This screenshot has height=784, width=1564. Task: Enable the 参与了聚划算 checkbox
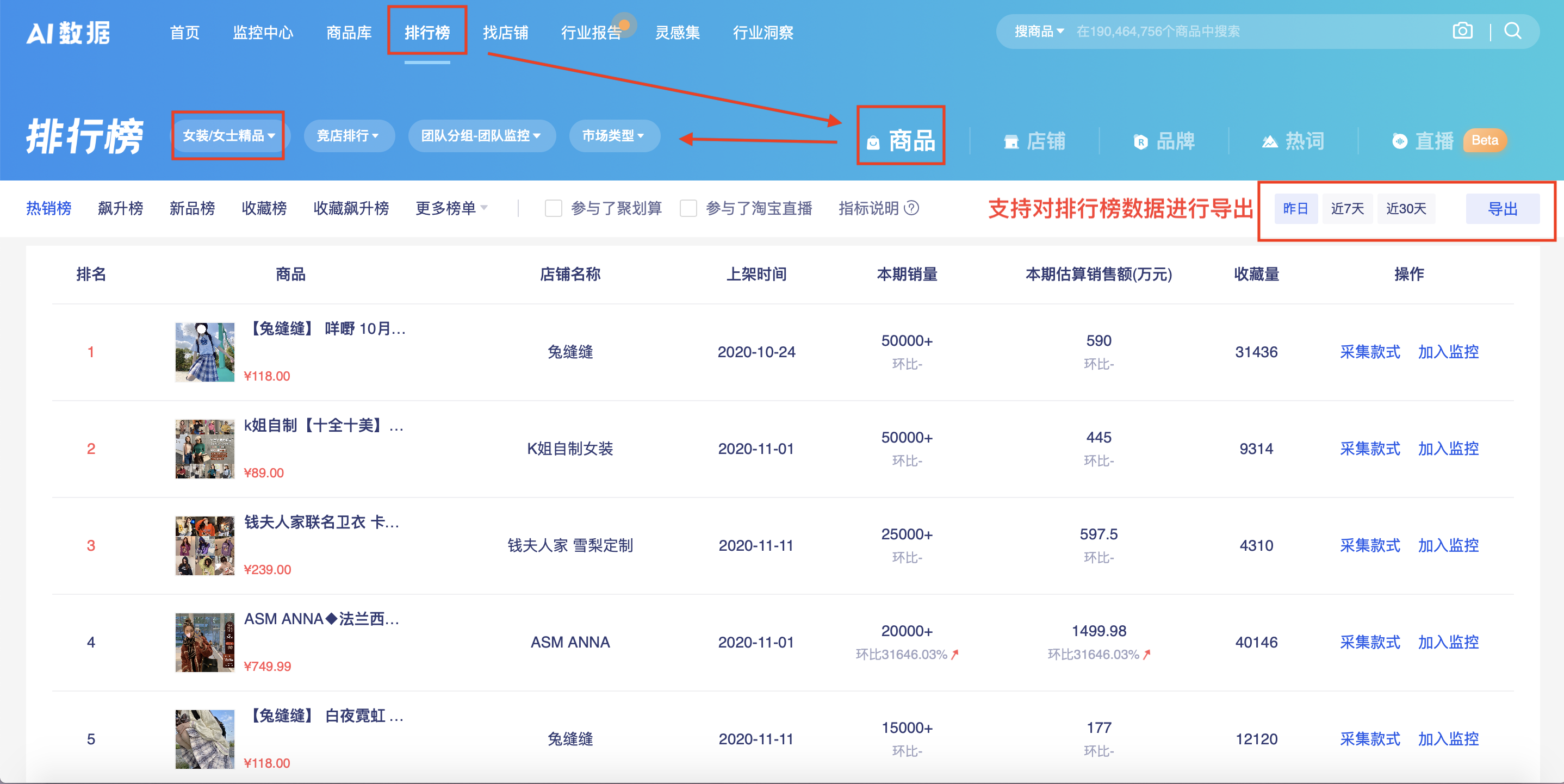(x=553, y=208)
